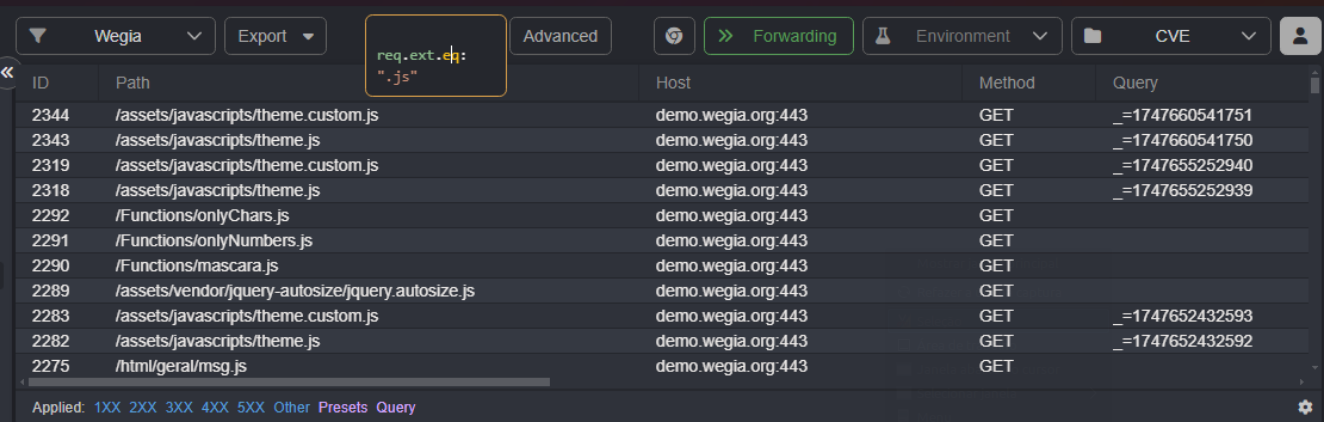The height and width of the screenshot is (422, 1324).
Task: Click the horizontal scrollbar under the table
Action: [289, 382]
